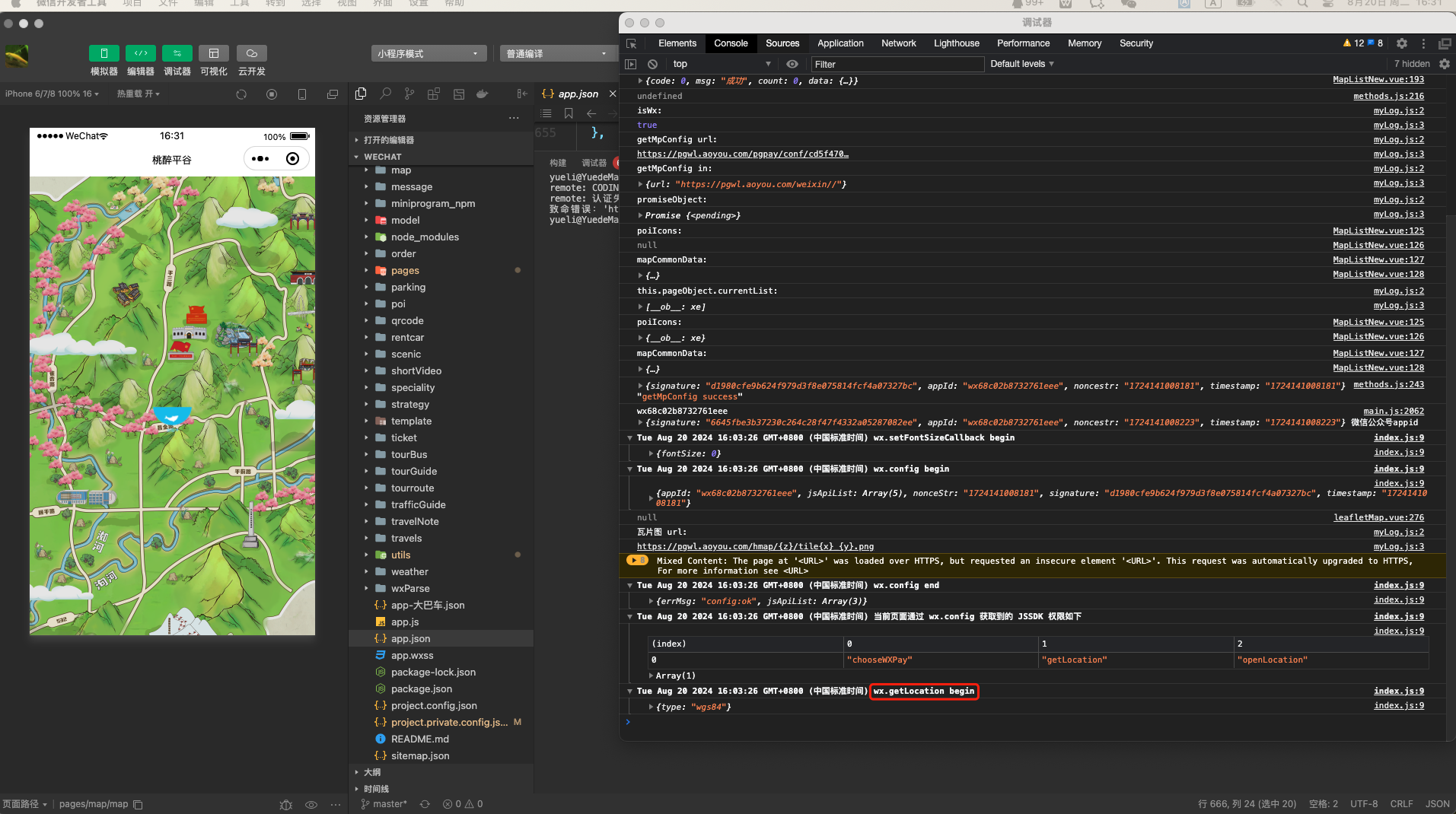Open the Extensions blocks icon

[434, 94]
